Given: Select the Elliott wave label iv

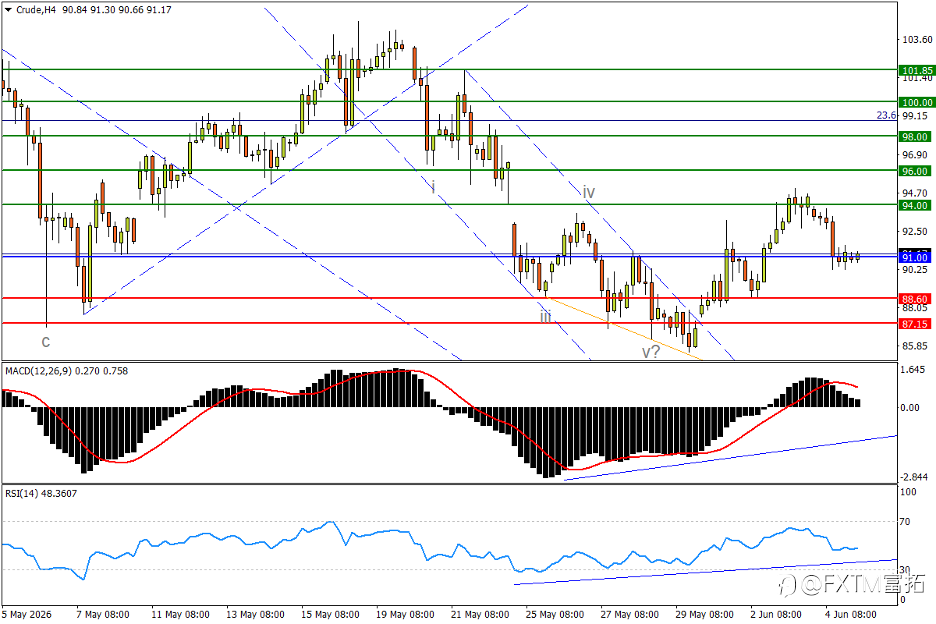Looking at the screenshot, I should click(589, 192).
